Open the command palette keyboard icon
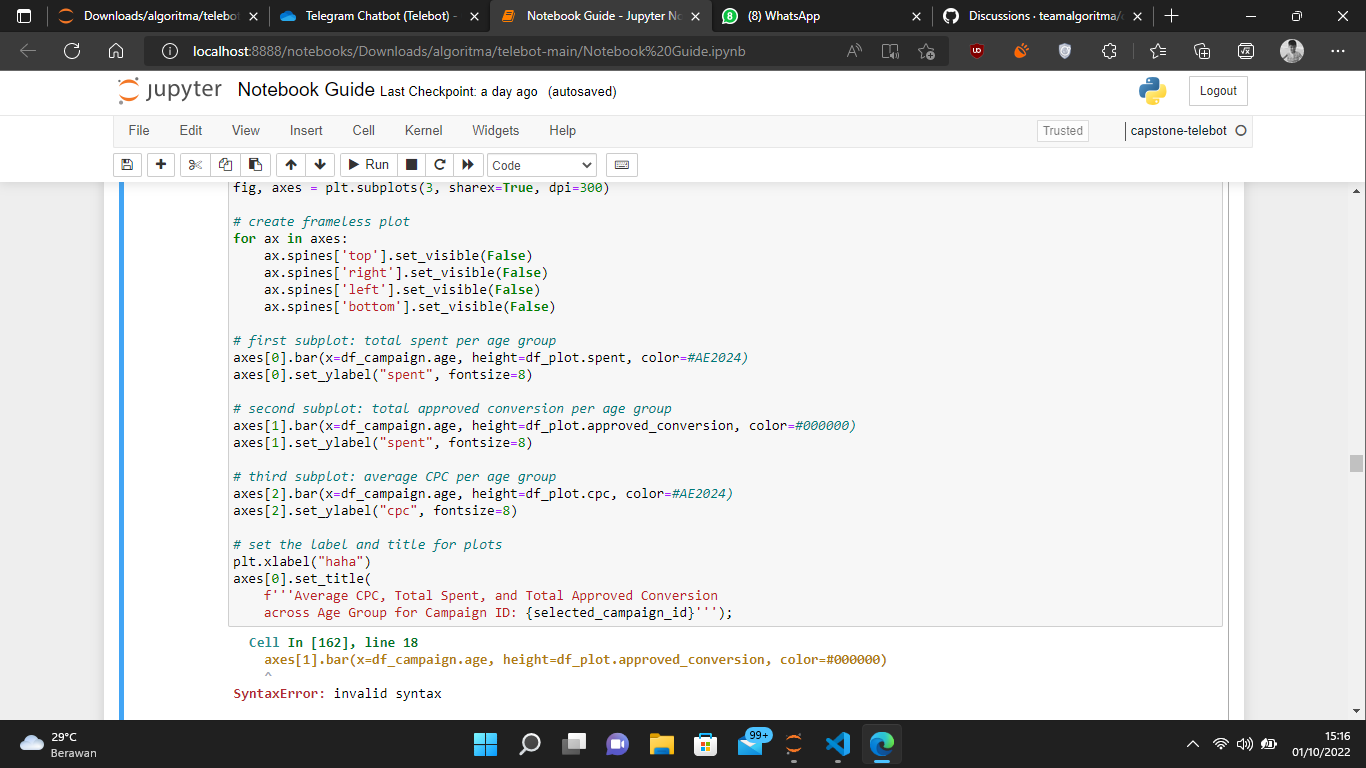This screenshot has width=1366, height=768. (x=621, y=164)
